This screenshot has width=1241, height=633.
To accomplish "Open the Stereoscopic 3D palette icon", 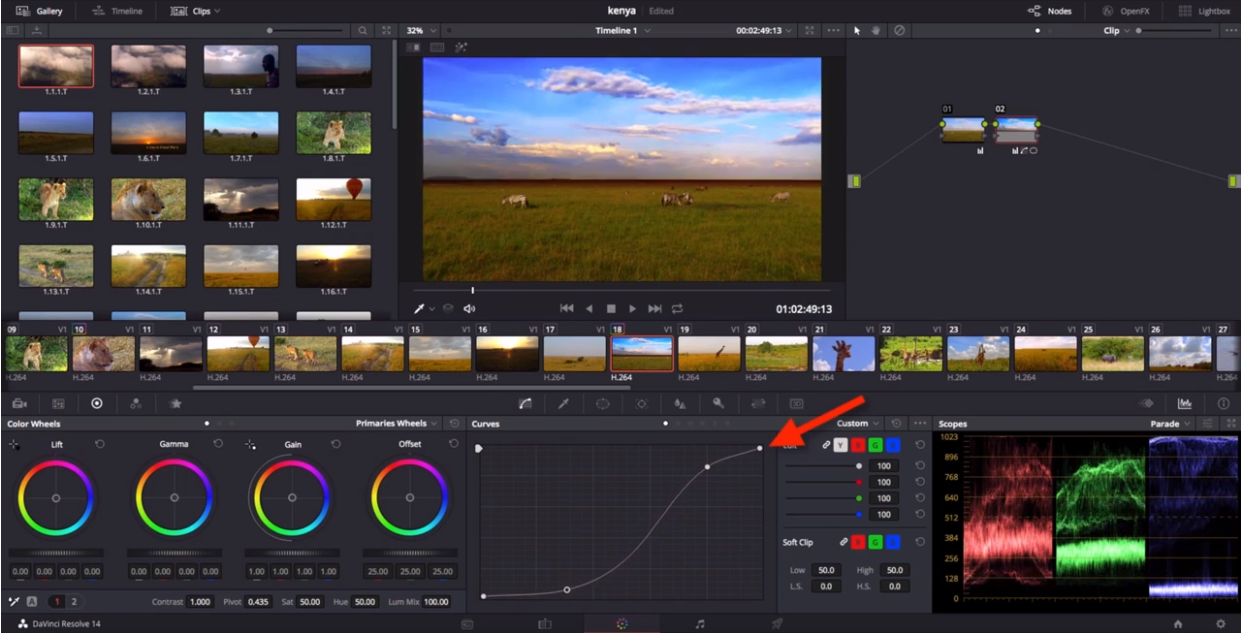I will [x=796, y=403].
